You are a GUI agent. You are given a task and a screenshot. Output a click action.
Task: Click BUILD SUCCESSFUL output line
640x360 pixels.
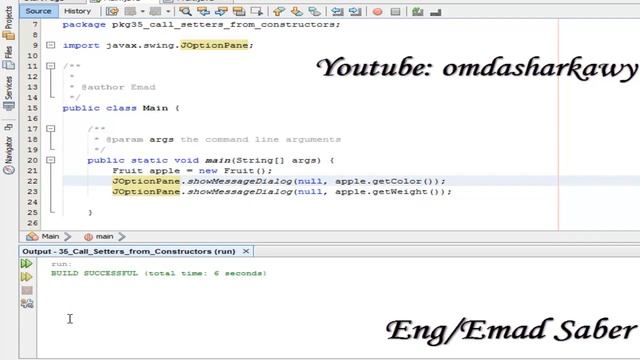[159, 273]
